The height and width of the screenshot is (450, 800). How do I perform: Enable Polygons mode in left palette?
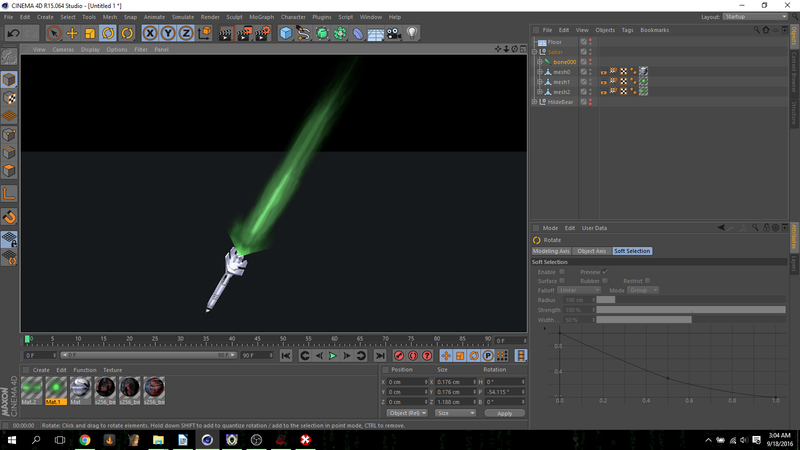[x=9, y=171]
